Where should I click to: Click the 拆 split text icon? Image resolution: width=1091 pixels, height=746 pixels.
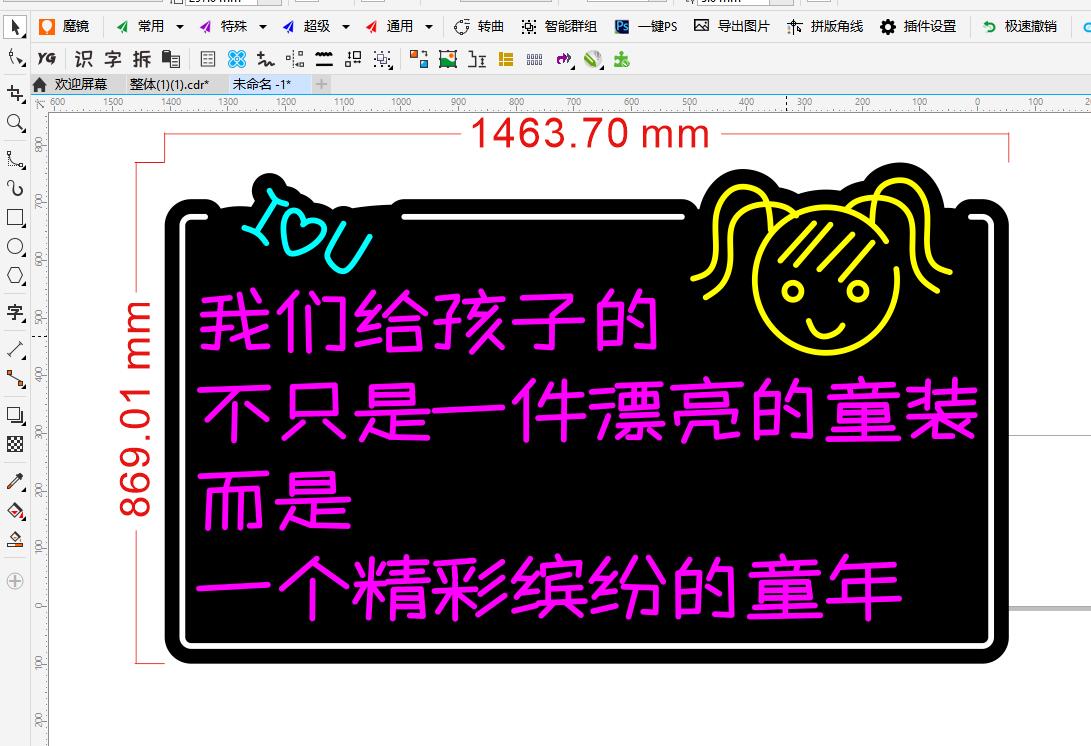tap(142, 59)
